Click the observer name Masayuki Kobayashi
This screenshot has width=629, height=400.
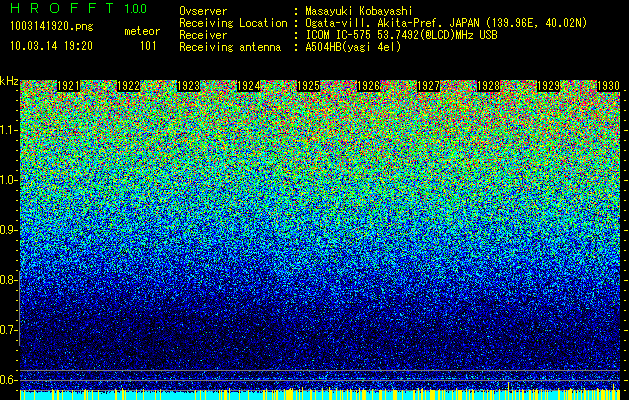click(x=359, y=11)
